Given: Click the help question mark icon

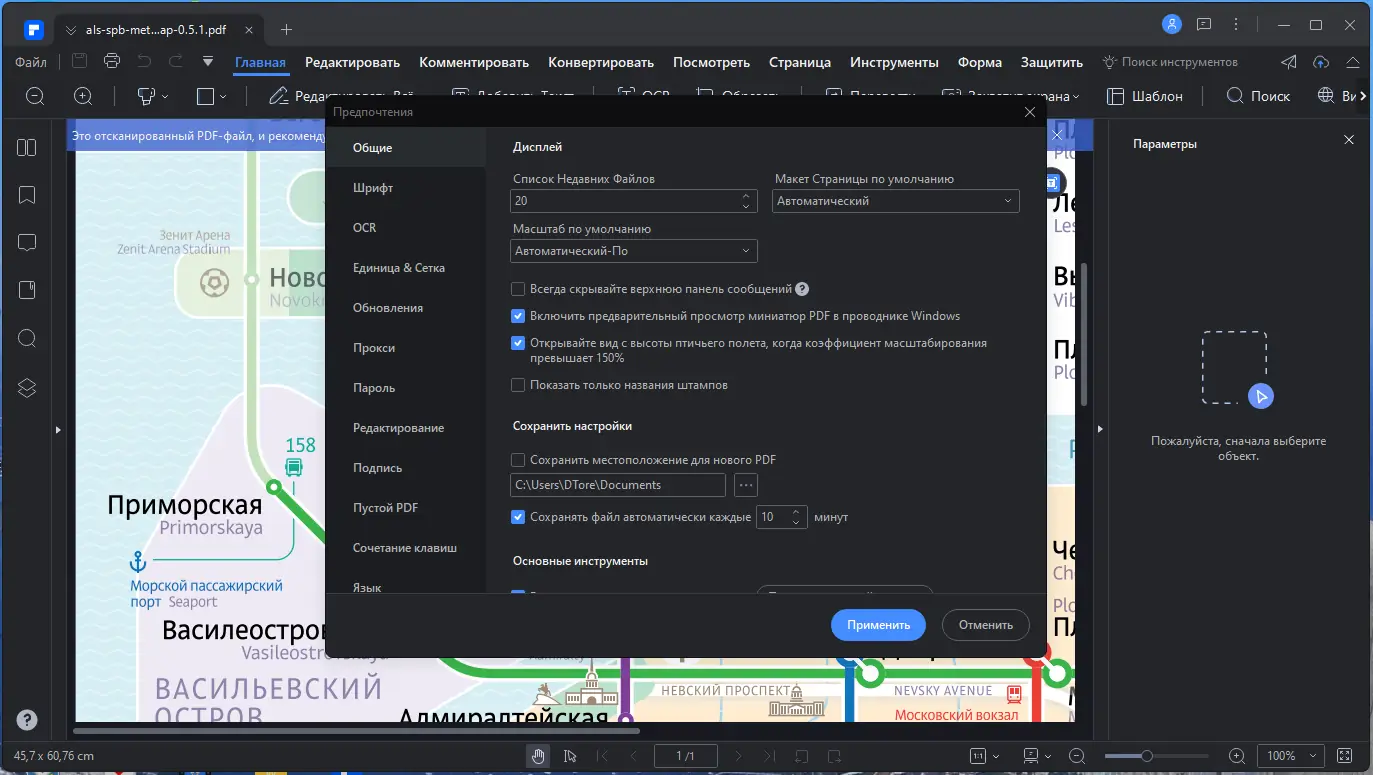Looking at the screenshot, I should click(x=27, y=720).
